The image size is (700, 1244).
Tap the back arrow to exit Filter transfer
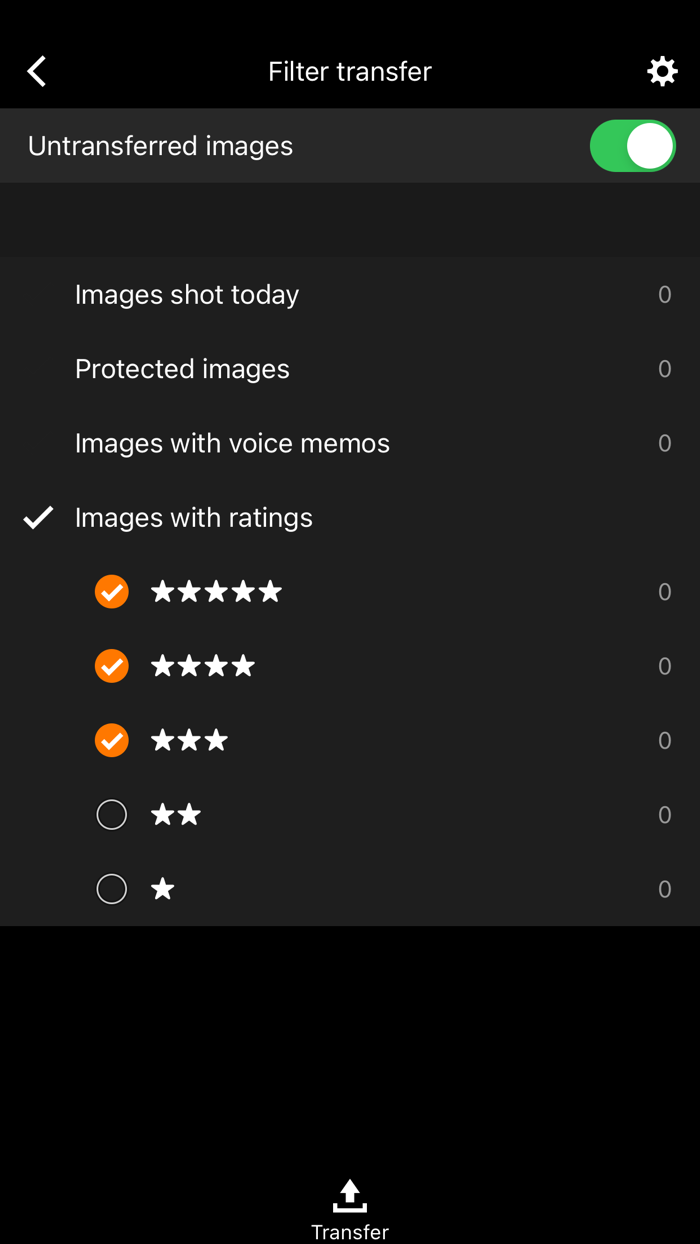click(x=36, y=71)
